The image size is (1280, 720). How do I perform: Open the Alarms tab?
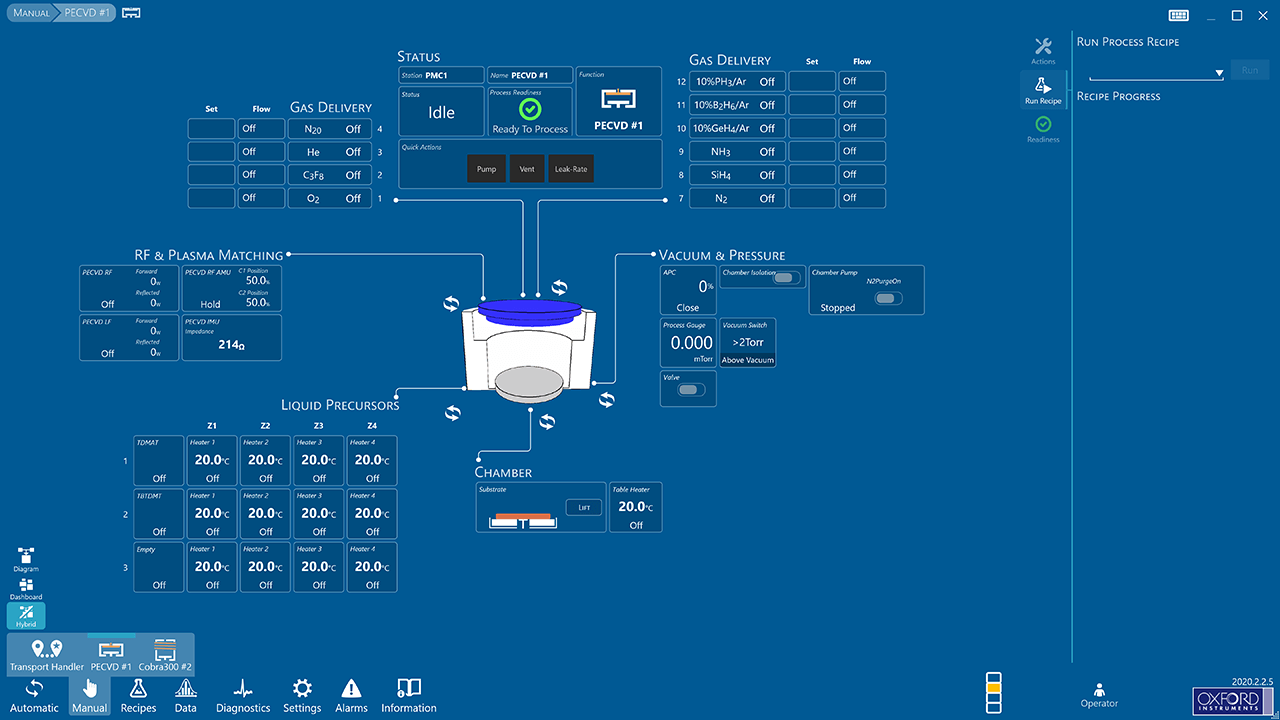click(x=351, y=695)
